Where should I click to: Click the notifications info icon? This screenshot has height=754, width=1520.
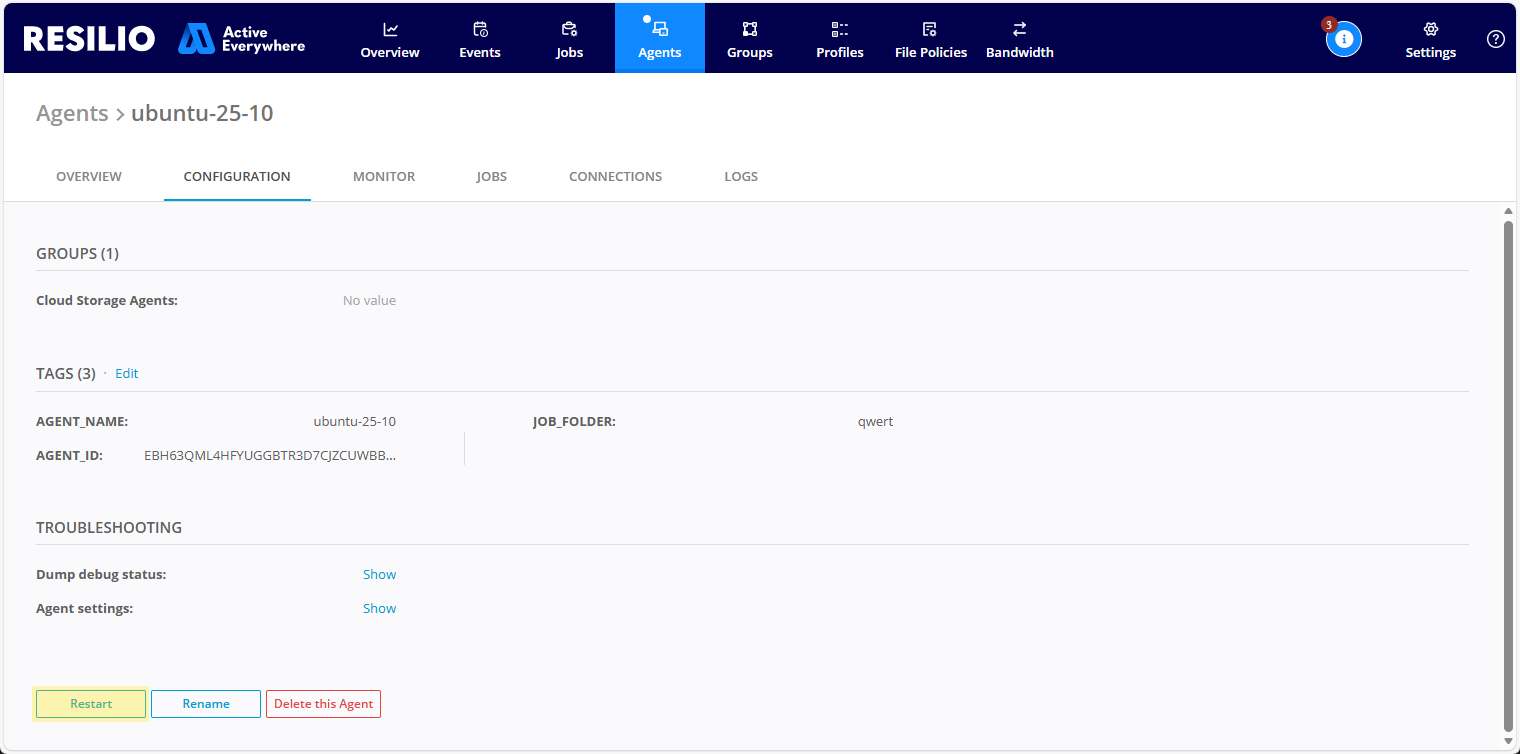pos(1344,39)
